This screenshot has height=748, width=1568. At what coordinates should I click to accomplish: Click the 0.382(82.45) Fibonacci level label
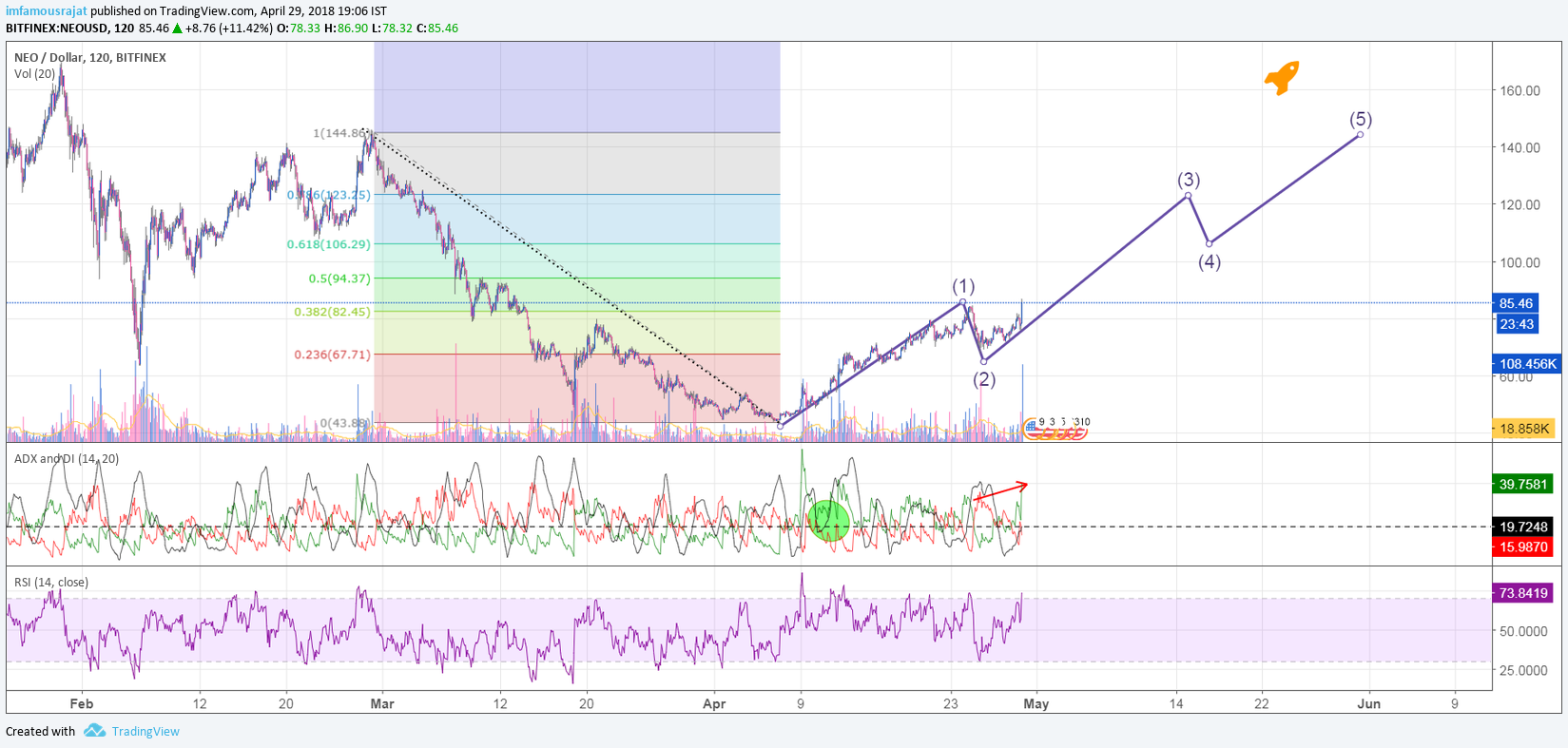tap(333, 312)
